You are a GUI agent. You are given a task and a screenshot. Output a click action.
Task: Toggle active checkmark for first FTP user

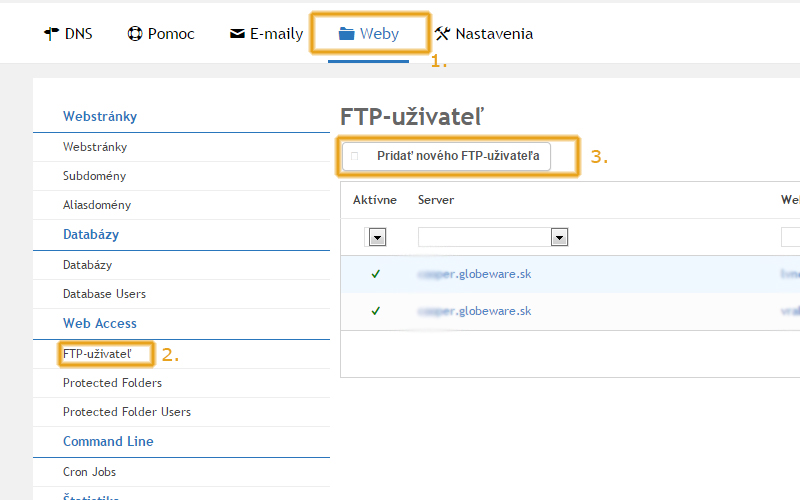(375, 273)
